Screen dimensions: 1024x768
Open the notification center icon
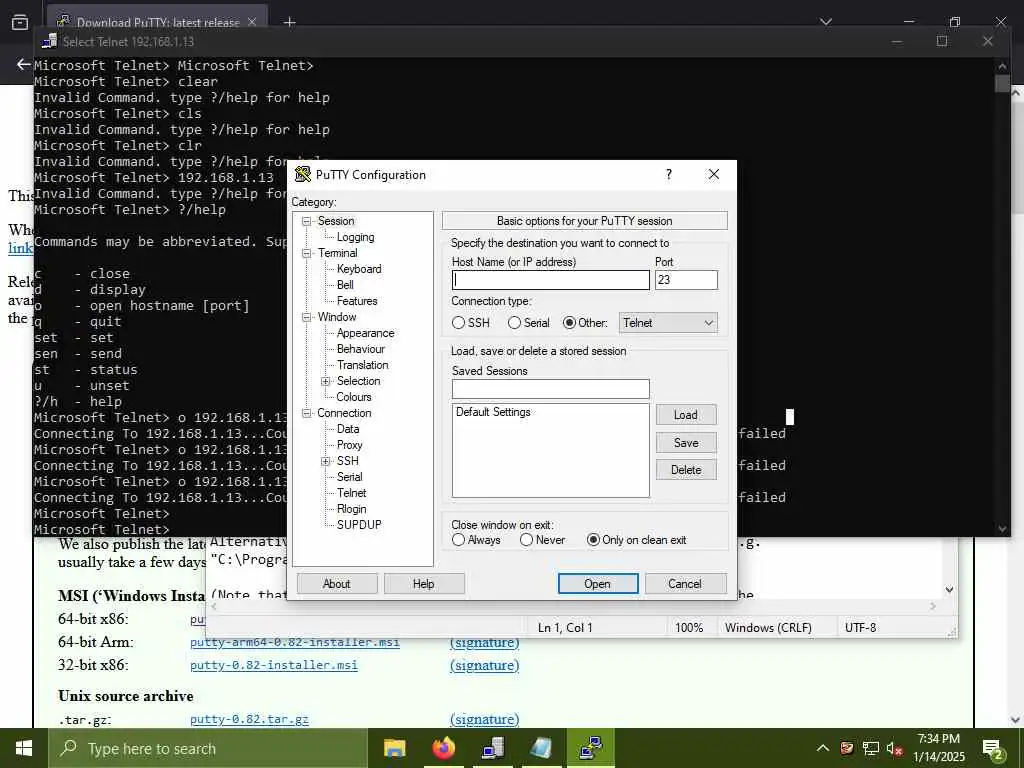(x=993, y=749)
